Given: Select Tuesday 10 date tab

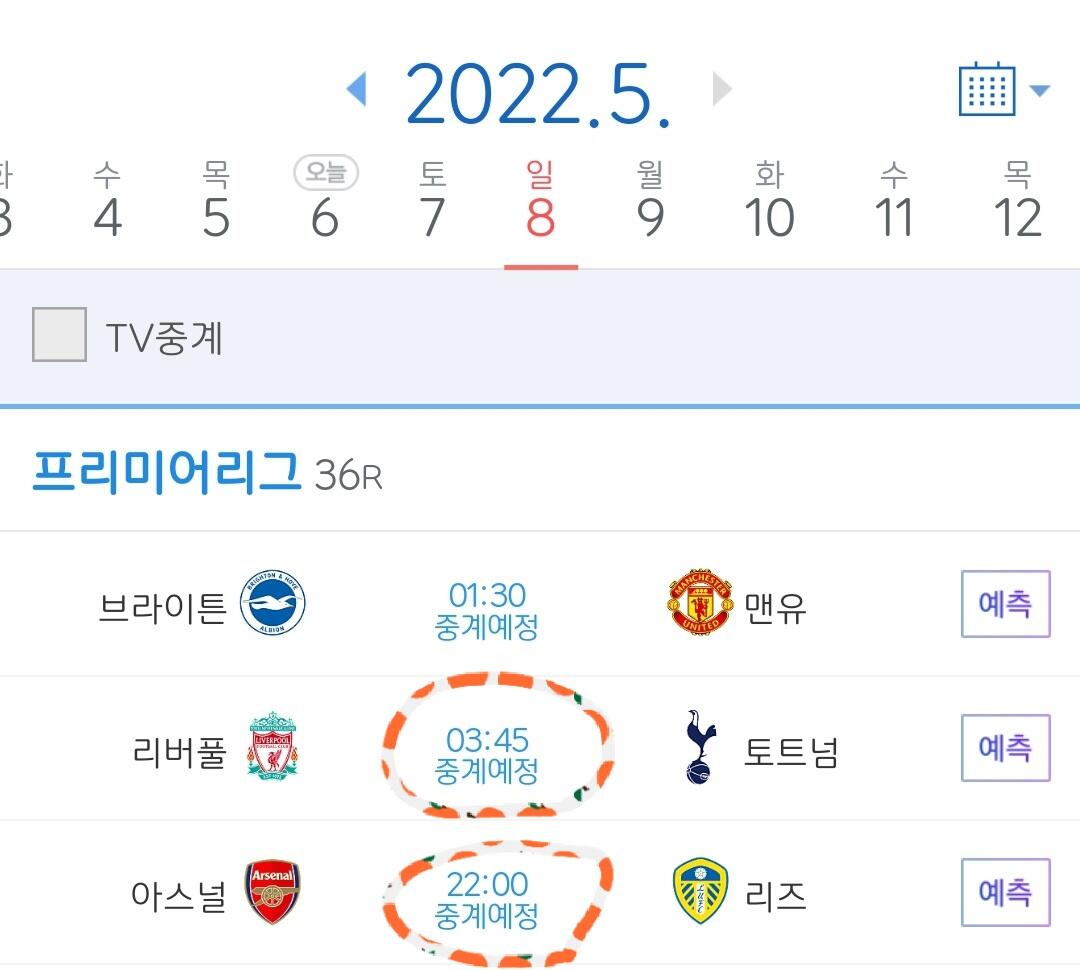Looking at the screenshot, I should click(x=769, y=205).
